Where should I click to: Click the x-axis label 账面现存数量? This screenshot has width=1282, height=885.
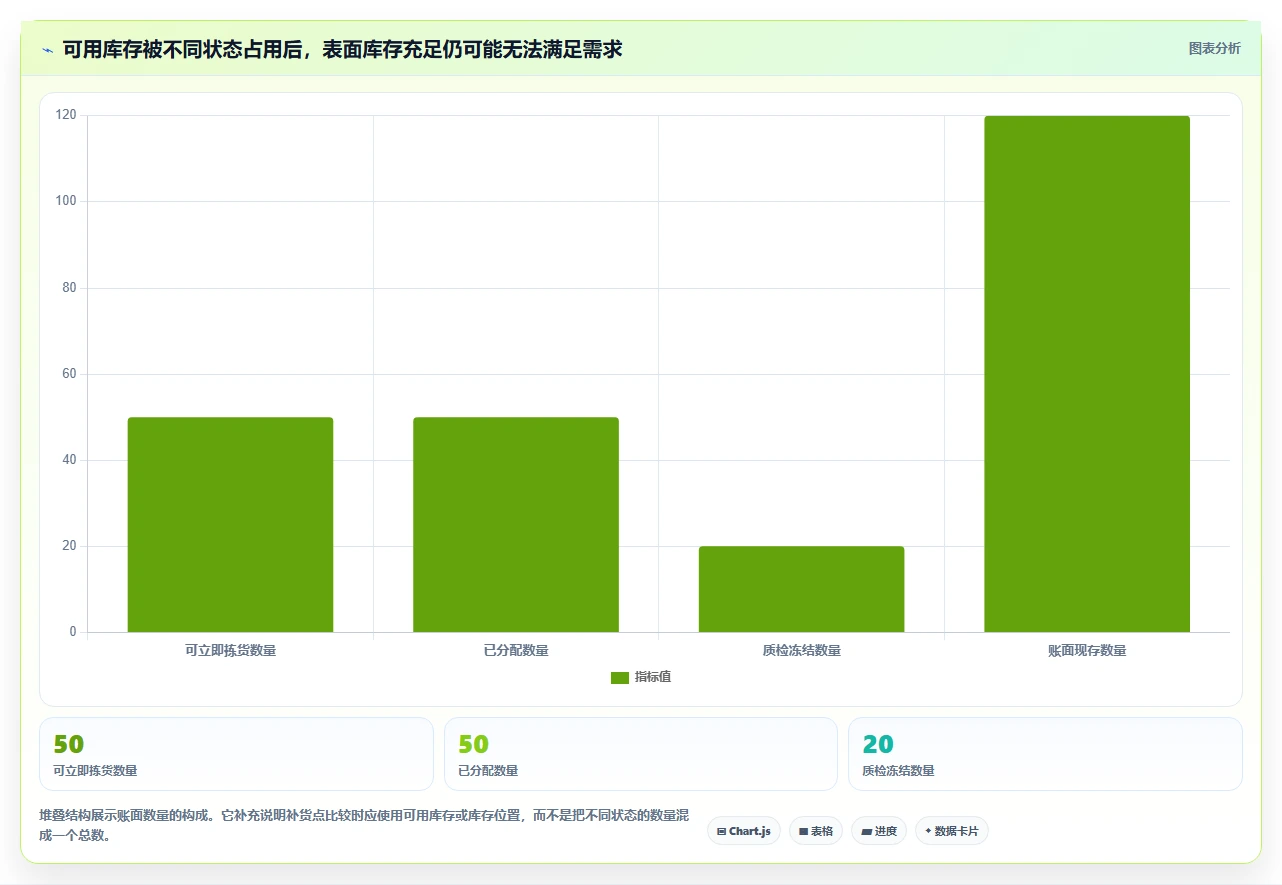point(1087,651)
